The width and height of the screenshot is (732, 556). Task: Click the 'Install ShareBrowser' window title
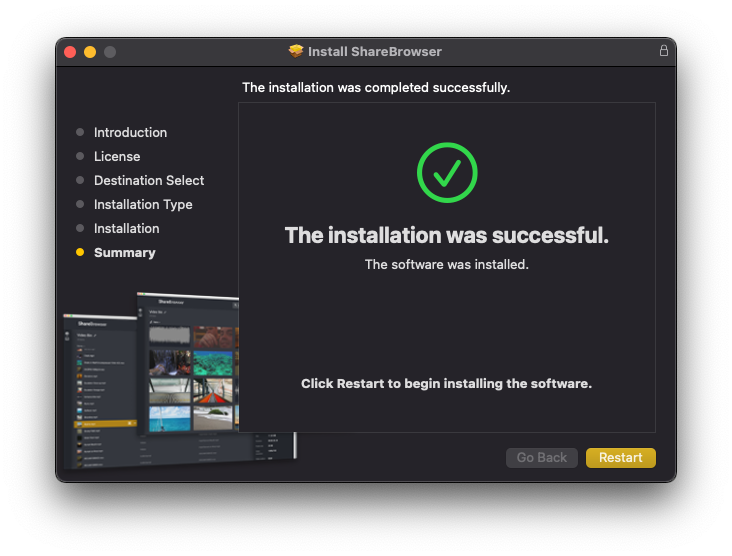coord(374,51)
